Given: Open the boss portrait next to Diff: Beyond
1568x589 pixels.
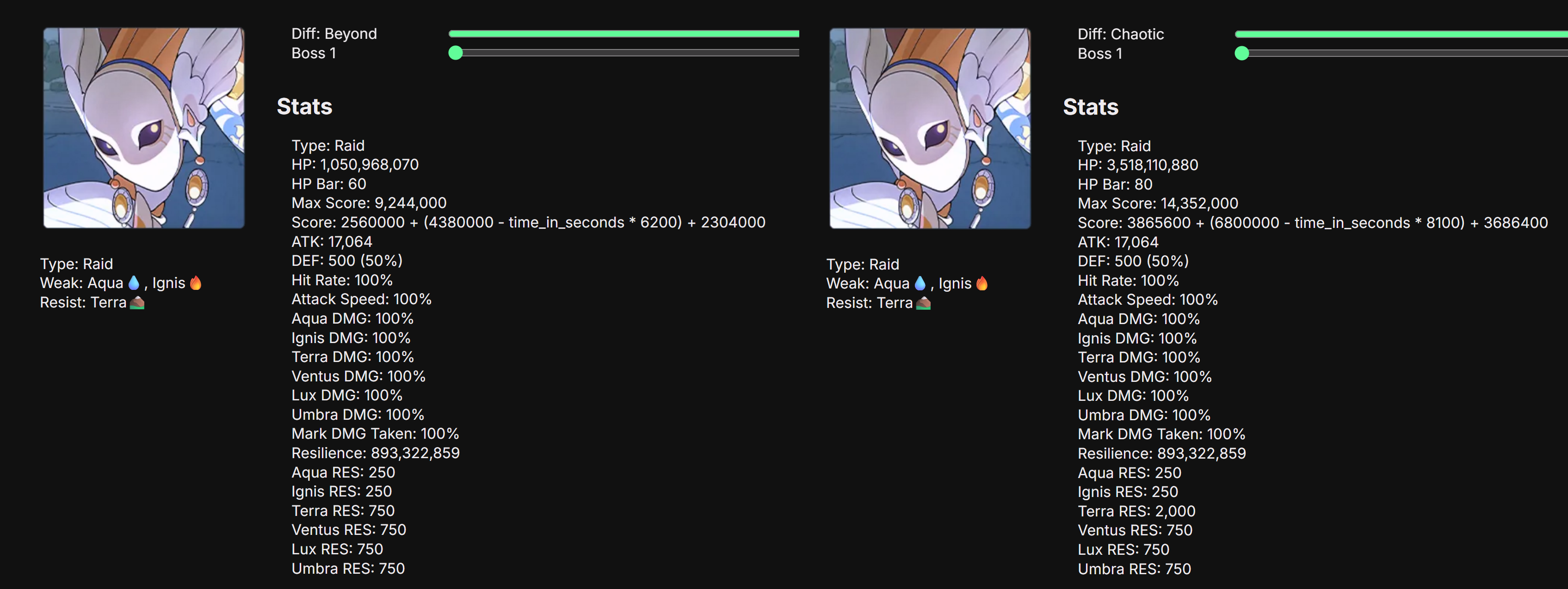Looking at the screenshot, I should coord(144,128).
